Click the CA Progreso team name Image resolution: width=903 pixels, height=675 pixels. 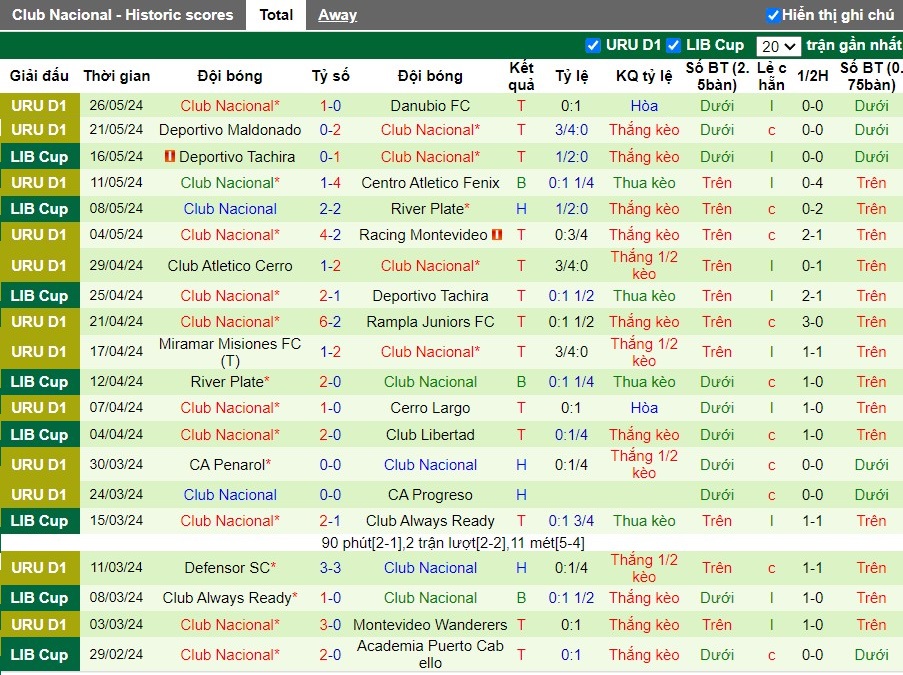pyautogui.click(x=430, y=495)
